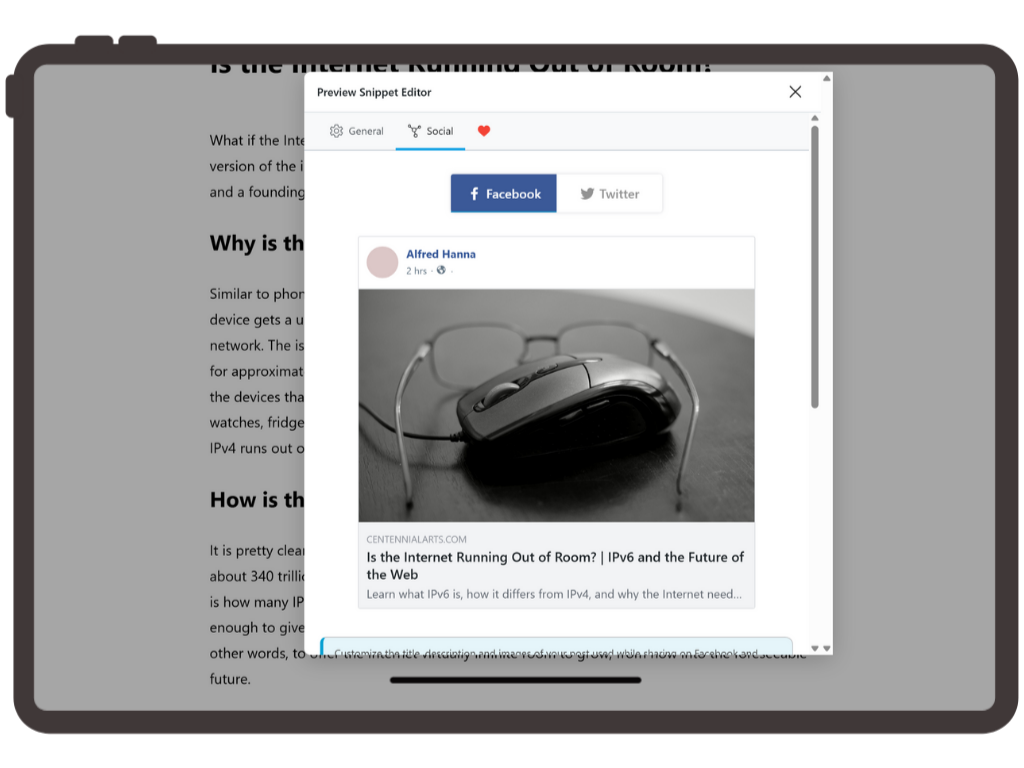This screenshot has width=1024, height=768.
Task: Click the scrollbar up arrow in dialog
Action: pos(815,118)
